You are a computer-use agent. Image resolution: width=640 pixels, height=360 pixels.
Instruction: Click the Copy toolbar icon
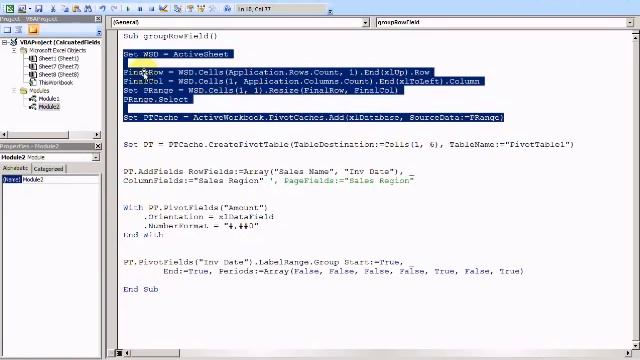65,8
